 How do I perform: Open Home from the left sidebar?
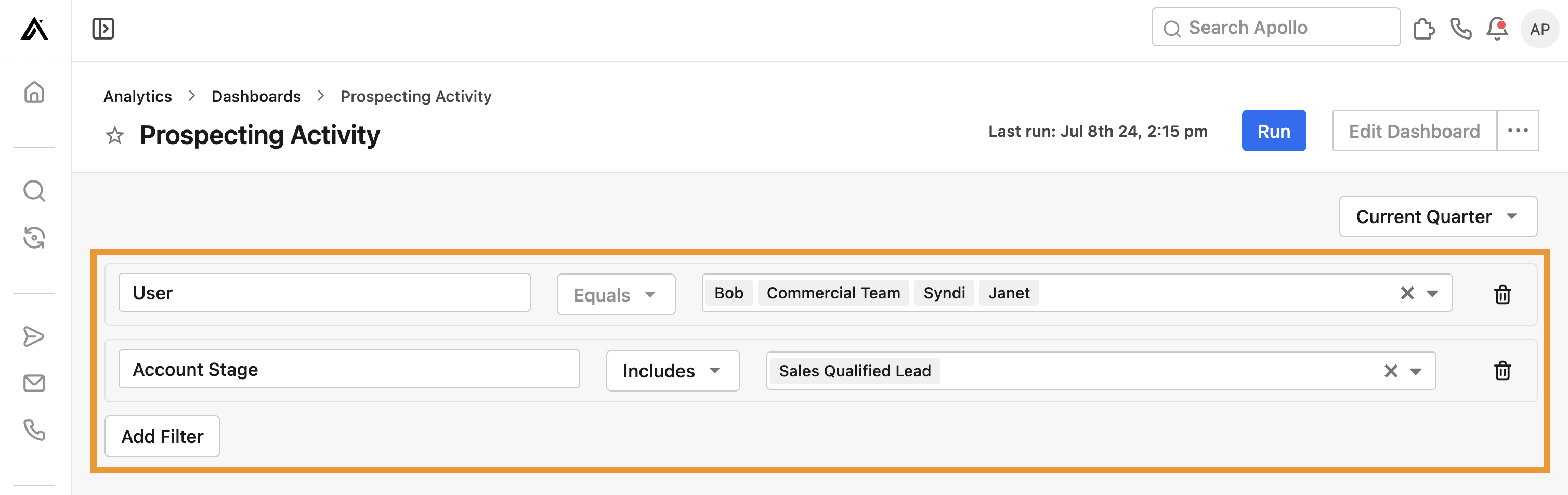[x=35, y=93]
